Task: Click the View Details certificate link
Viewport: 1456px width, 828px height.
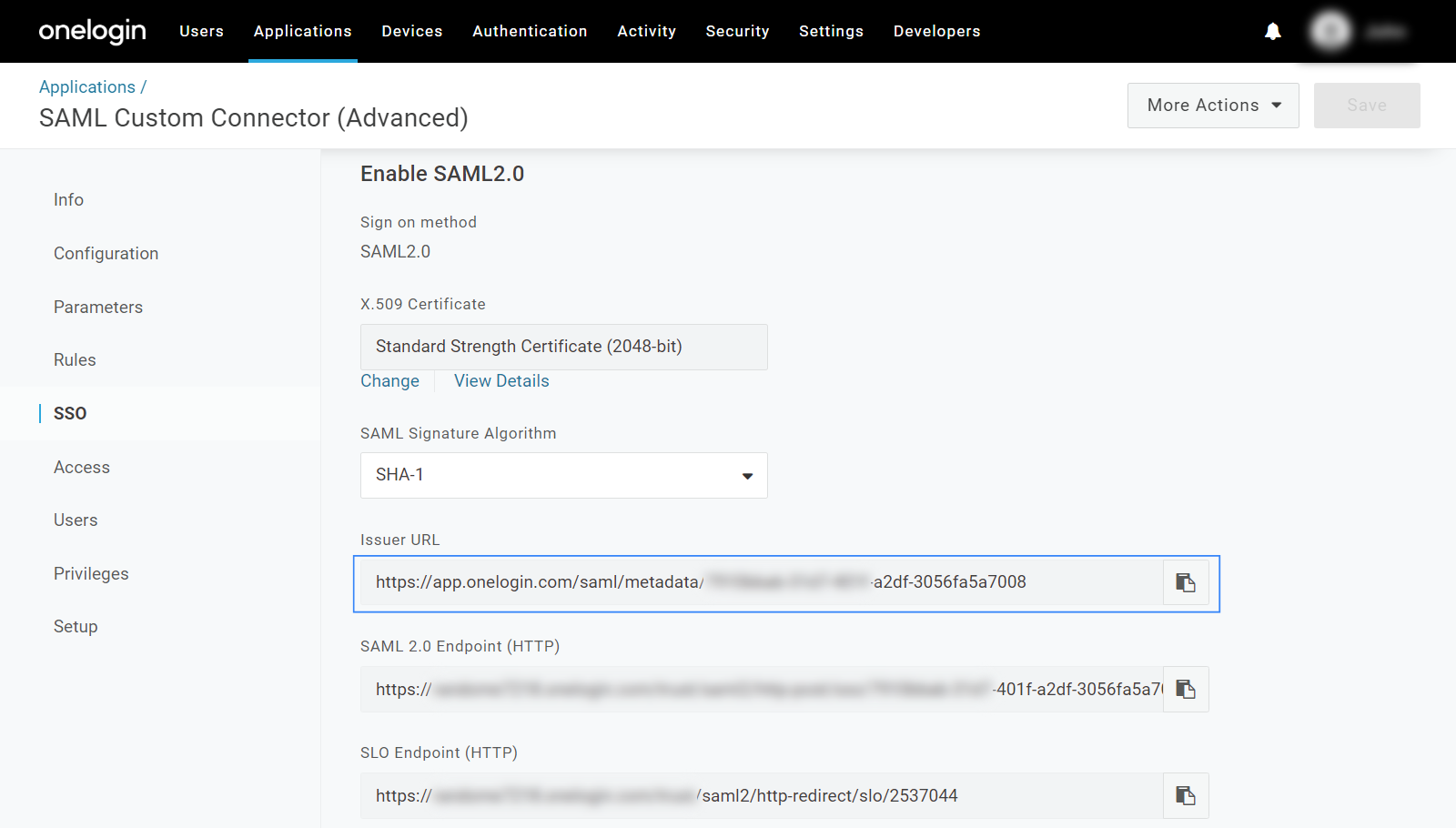Action: coord(501,381)
